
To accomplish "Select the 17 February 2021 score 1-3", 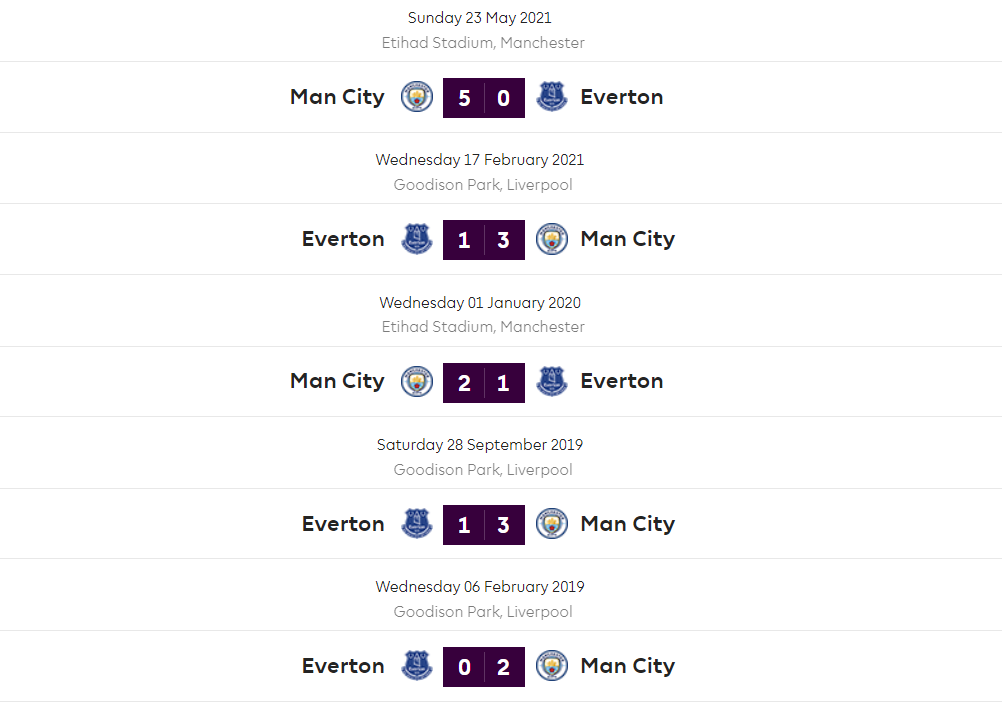I will click(484, 240).
